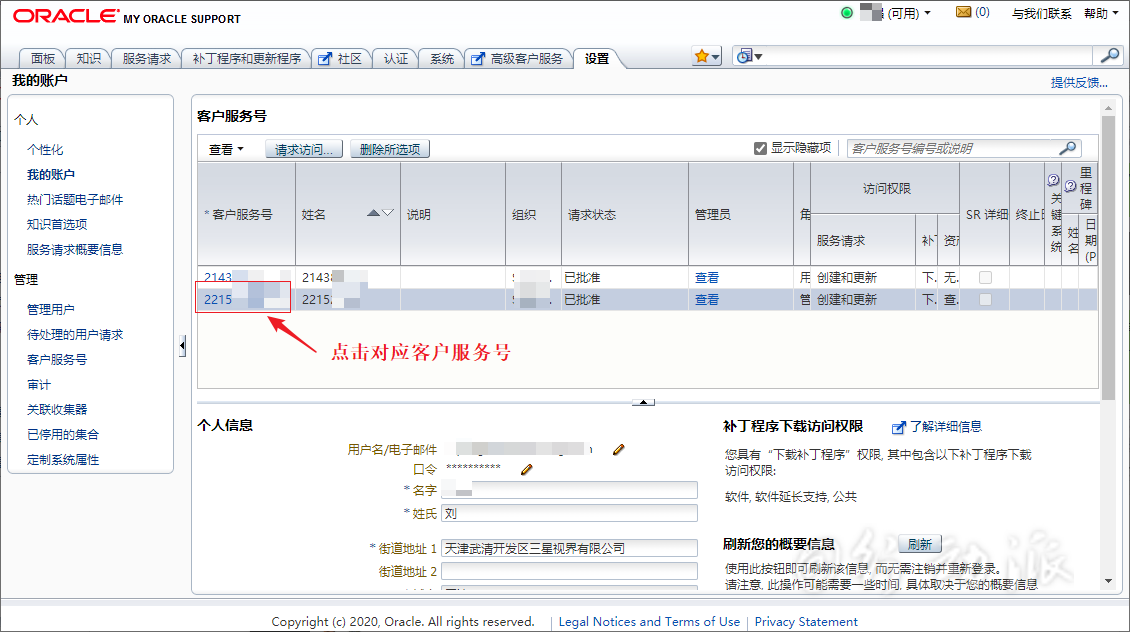Image resolution: width=1130 pixels, height=632 pixels.
Task: Click help icon above 姓名 column near 里程碑
Action: (1070, 186)
